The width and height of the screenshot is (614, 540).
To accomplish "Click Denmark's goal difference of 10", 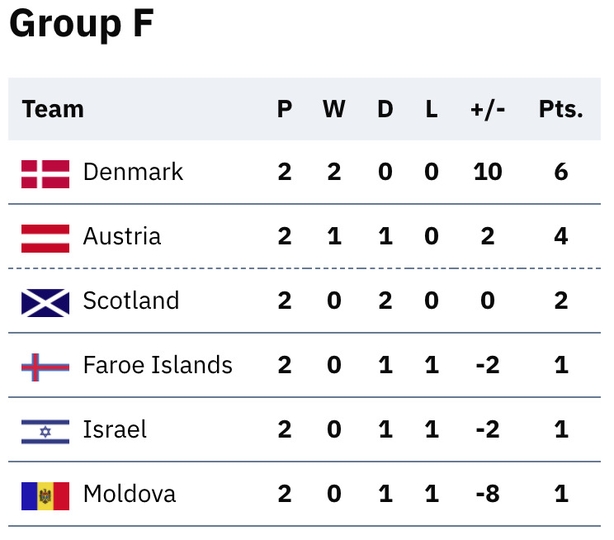I will (x=488, y=172).
